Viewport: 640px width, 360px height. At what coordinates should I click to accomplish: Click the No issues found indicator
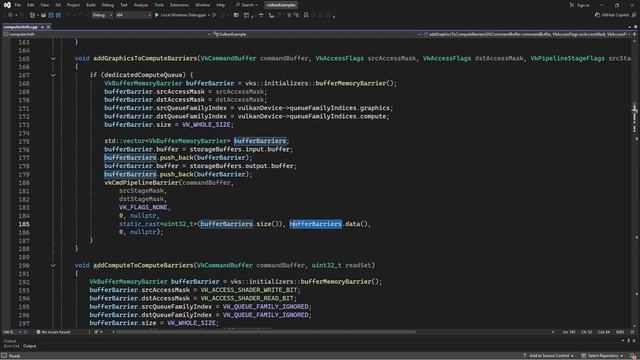pyautogui.click(x=53, y=332)
